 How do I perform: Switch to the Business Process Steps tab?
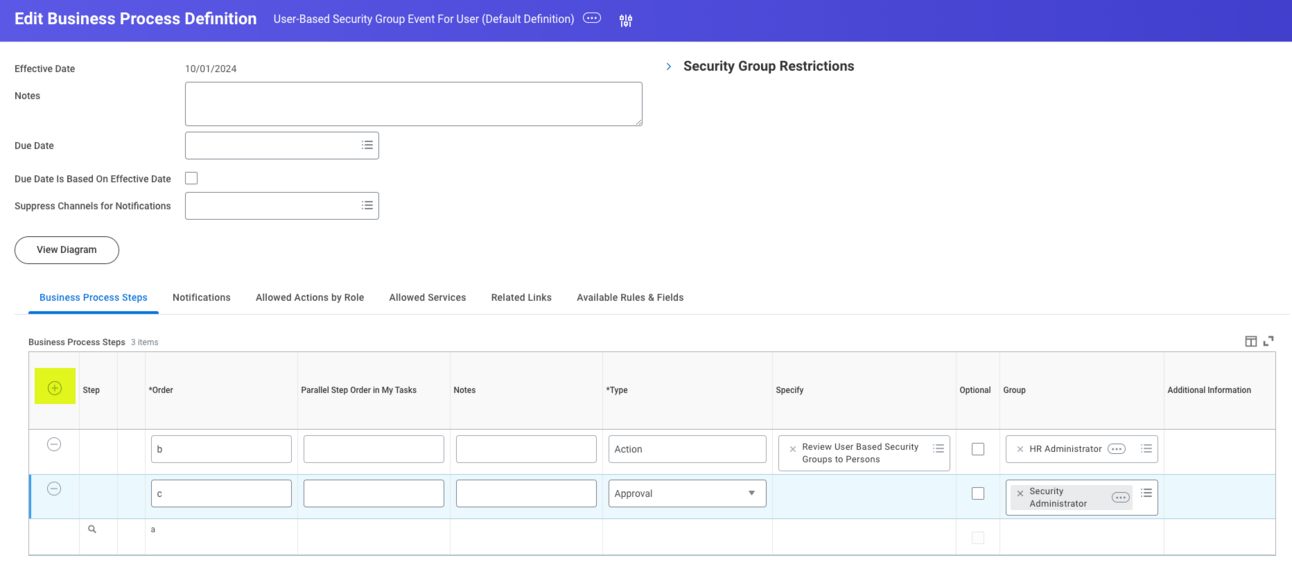[x=93, y=297]
